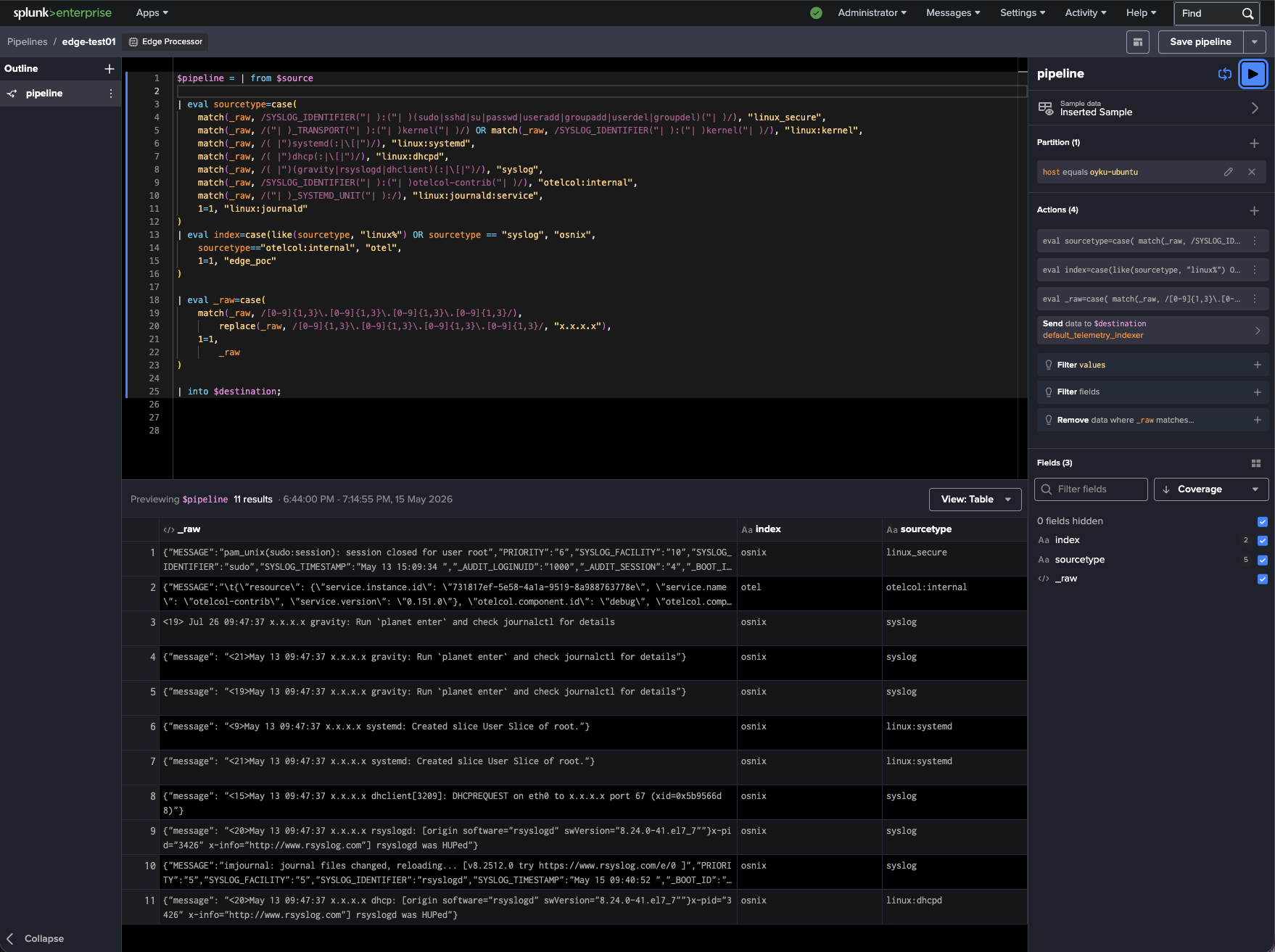Edit the host equals oyku-ubuntu partition
The height and width of the screenshot is (952, 1275).
1228,172
